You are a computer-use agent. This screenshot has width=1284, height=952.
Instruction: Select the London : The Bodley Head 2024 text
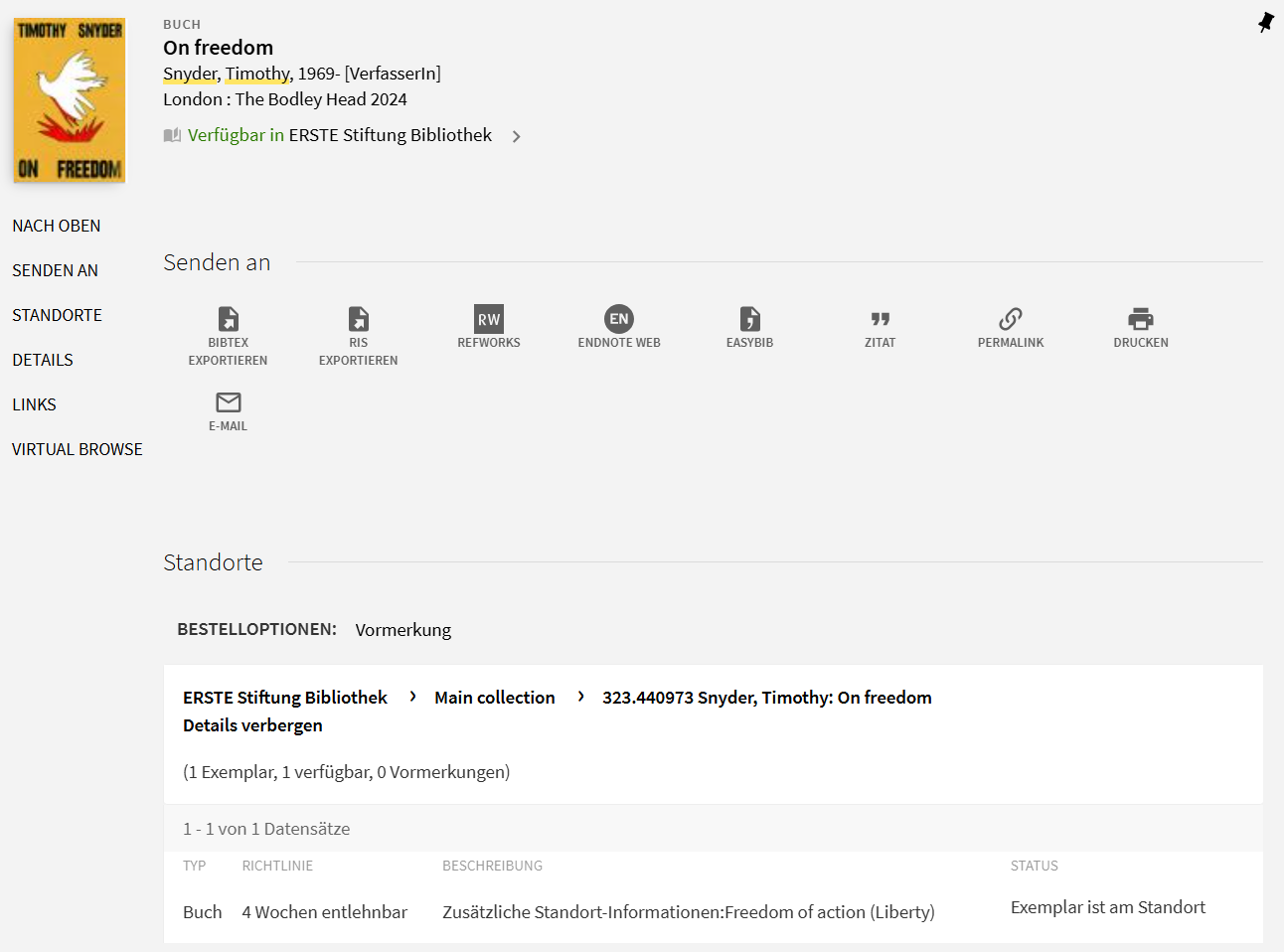tap(285, 99)
